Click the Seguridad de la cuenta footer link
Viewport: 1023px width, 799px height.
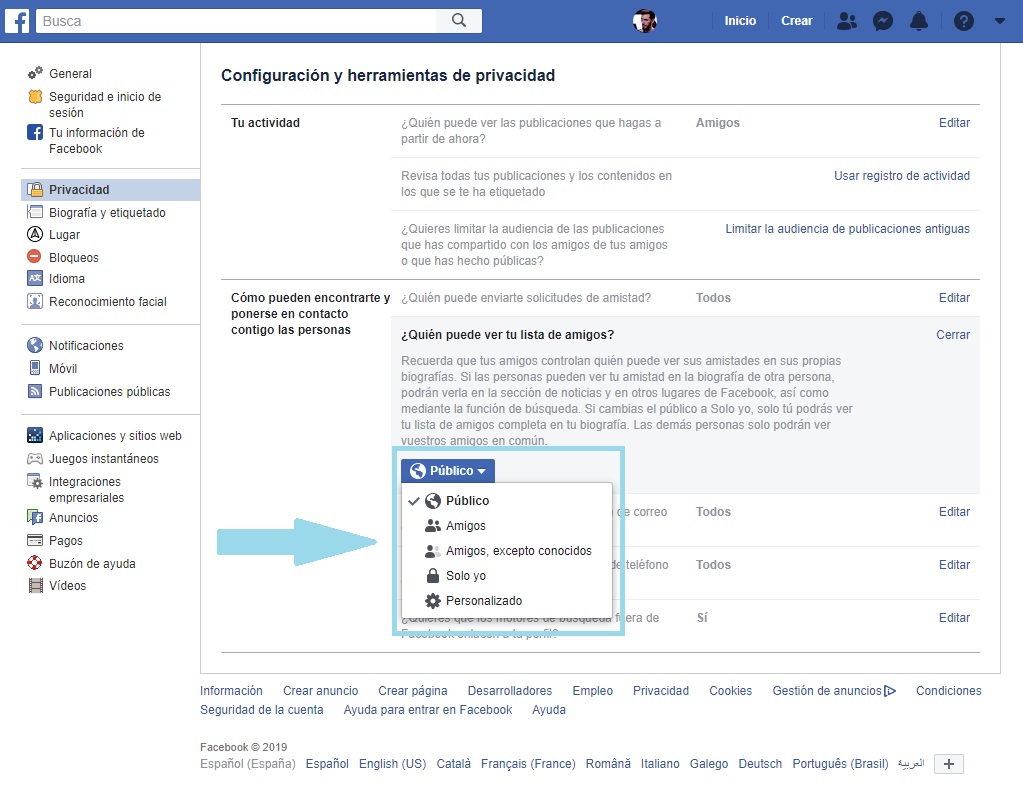[x=262, y=710]
